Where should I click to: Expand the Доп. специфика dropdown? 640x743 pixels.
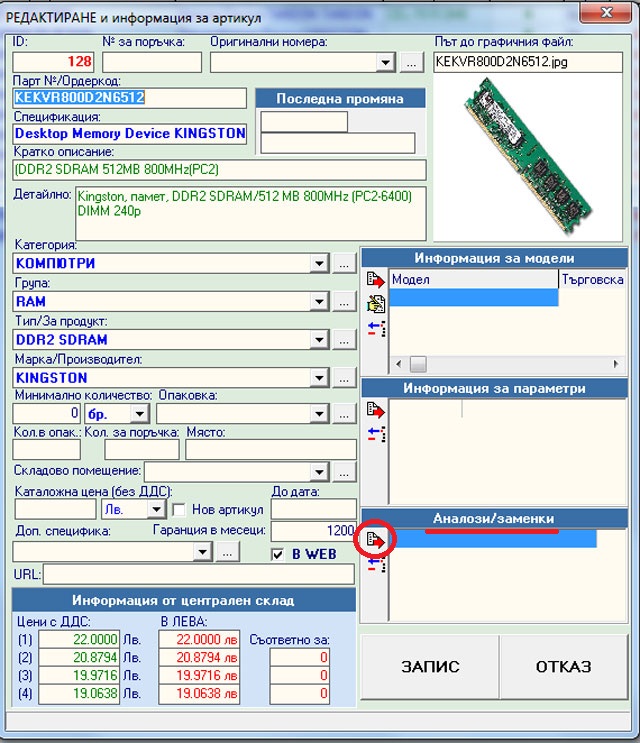[x=202, y=552]
